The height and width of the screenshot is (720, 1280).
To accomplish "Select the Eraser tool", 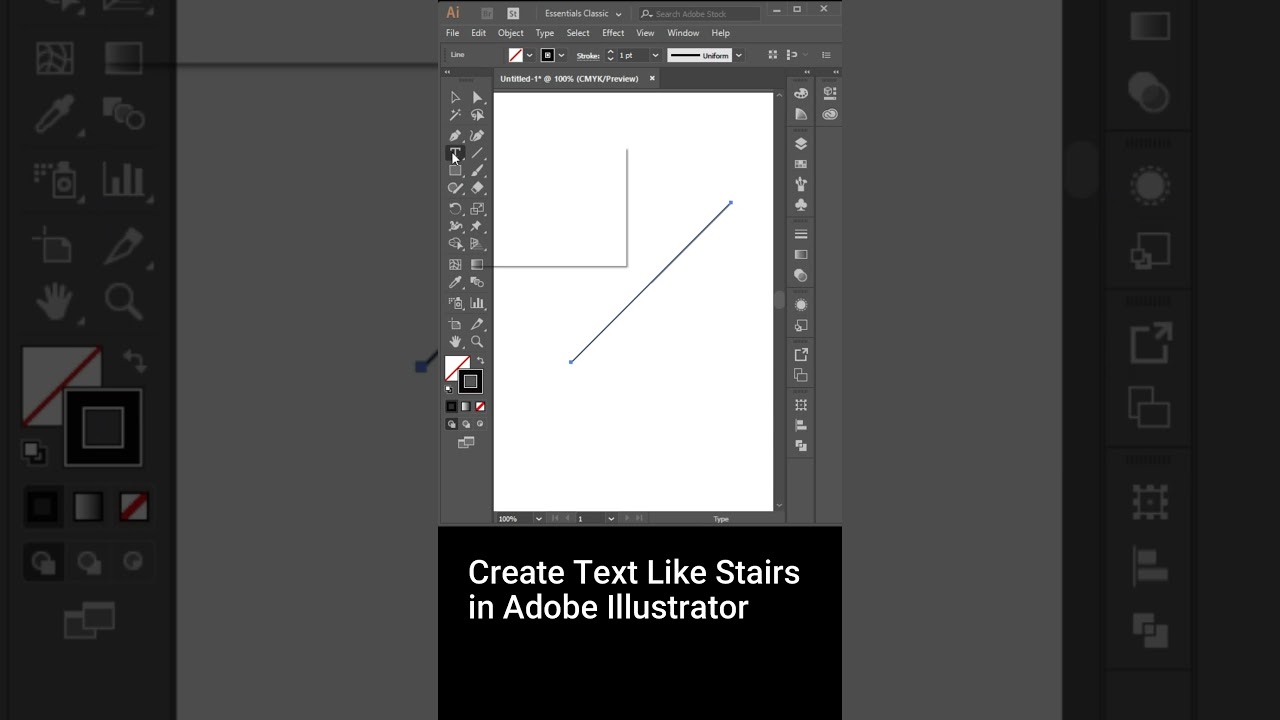I will point(477,188).
